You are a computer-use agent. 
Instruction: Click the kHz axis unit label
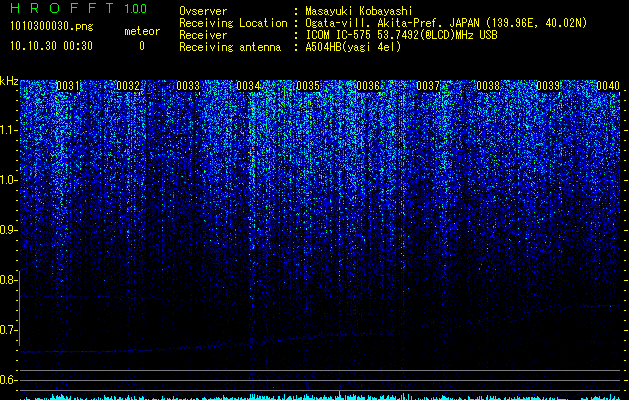tap(9, 81)
